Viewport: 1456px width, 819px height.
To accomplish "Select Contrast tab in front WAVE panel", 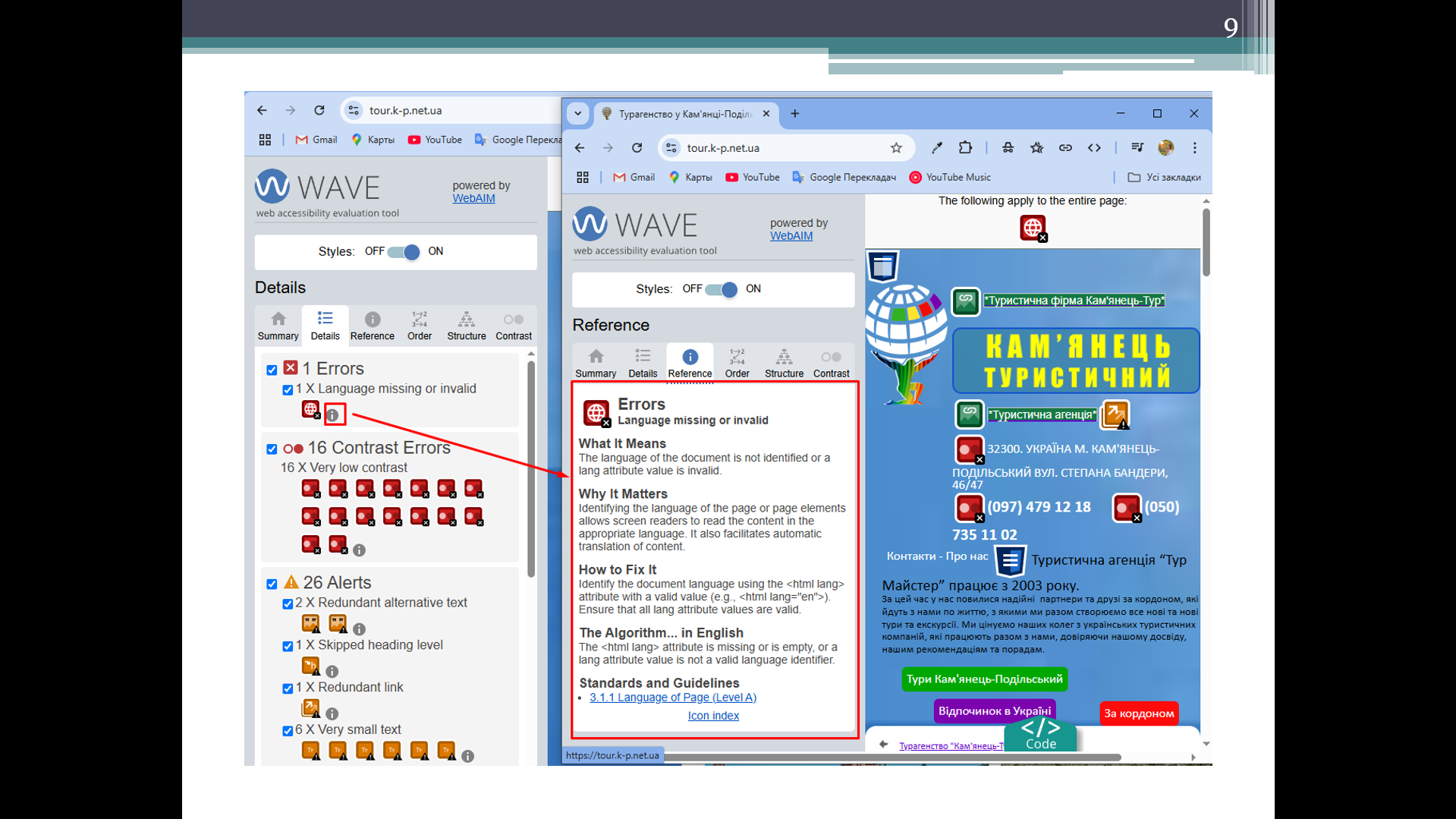I will pos(831,363).
